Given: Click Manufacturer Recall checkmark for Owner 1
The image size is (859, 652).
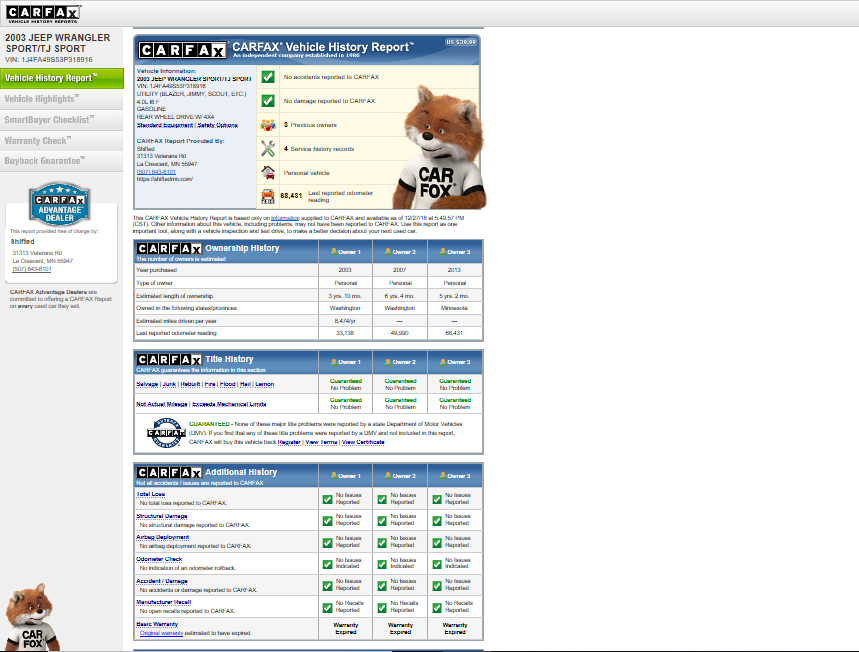Looking at the screenshot, I should coord(328,607).
